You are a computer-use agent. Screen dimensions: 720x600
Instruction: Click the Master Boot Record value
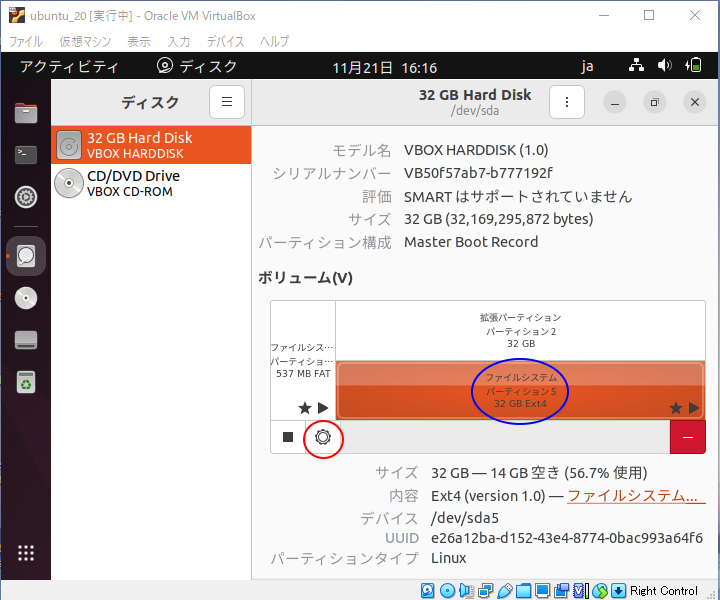pyautogui.click(x=471, y=242)
